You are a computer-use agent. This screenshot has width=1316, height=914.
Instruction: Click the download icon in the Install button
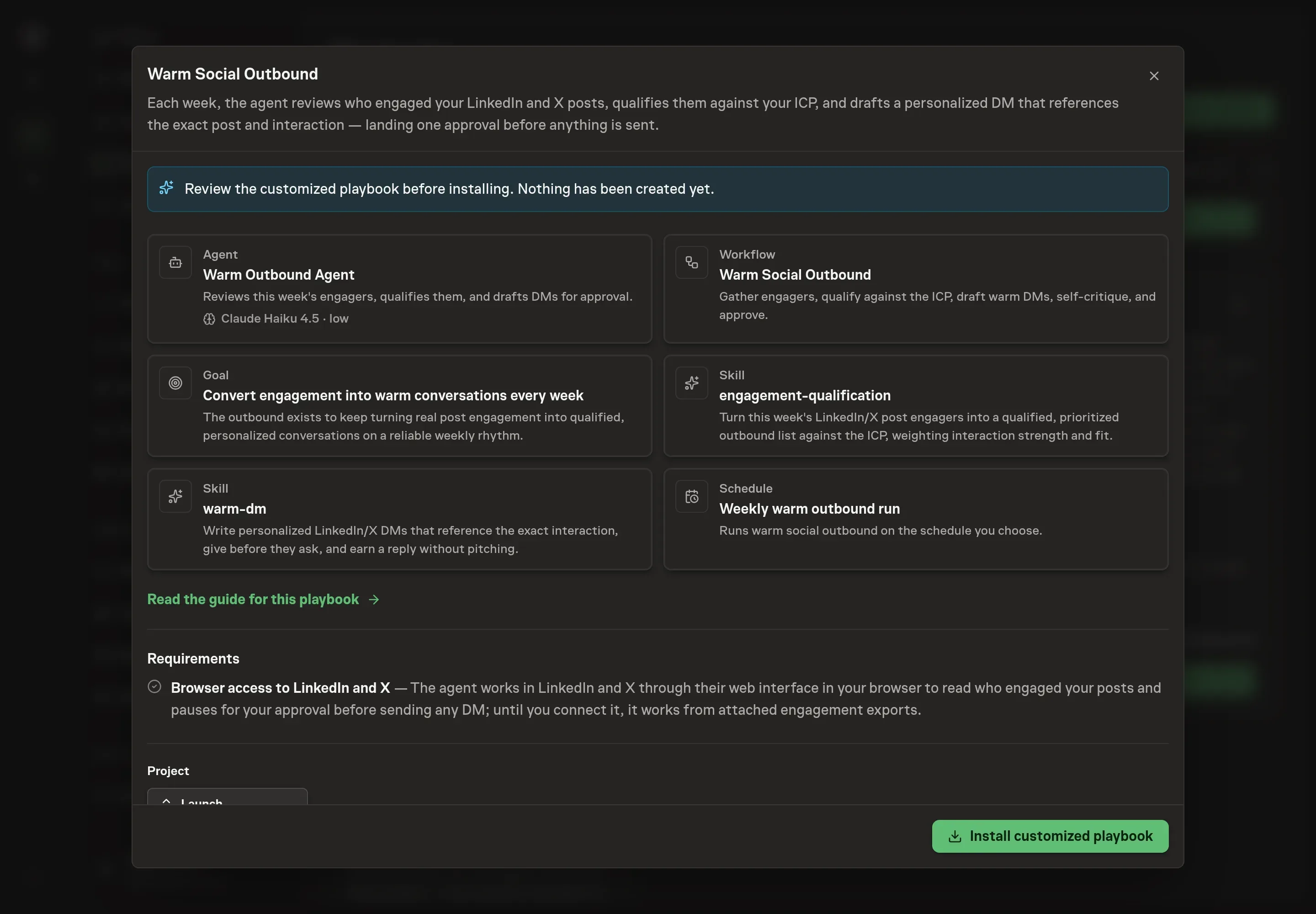(x=954, y=837)
